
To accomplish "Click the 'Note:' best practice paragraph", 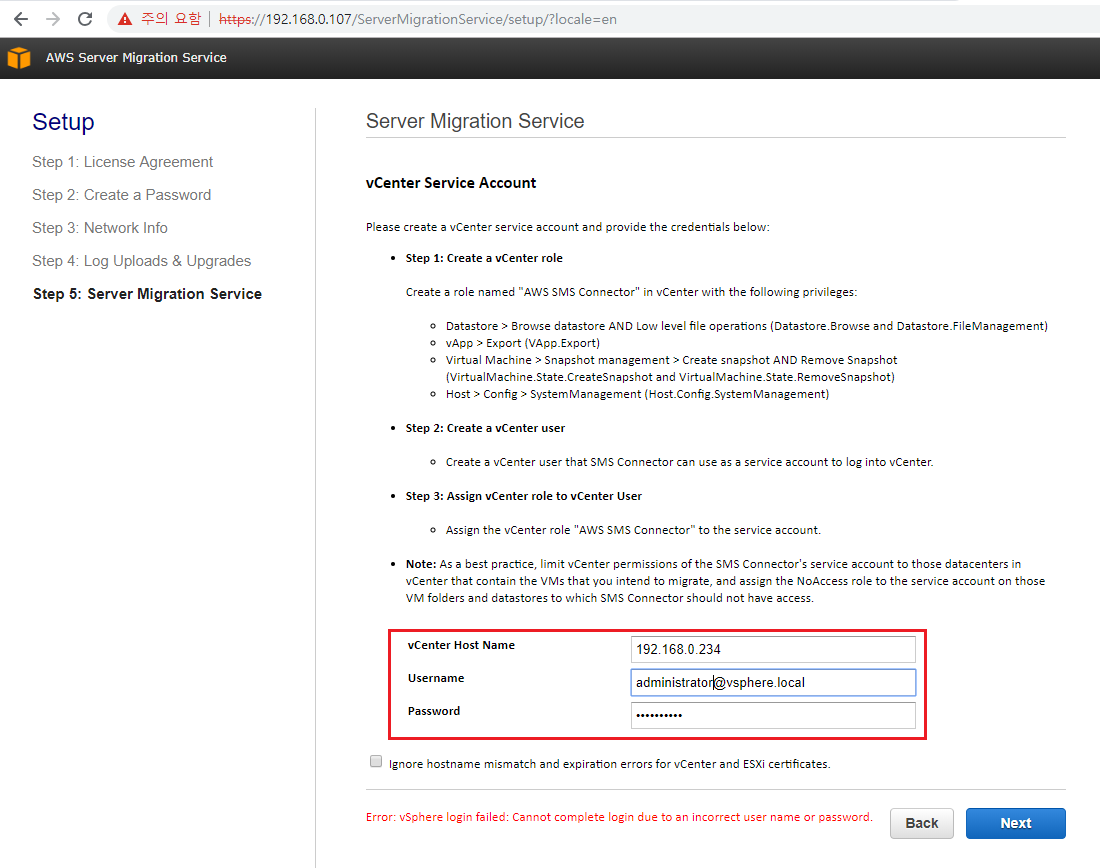I will (725, 581).
